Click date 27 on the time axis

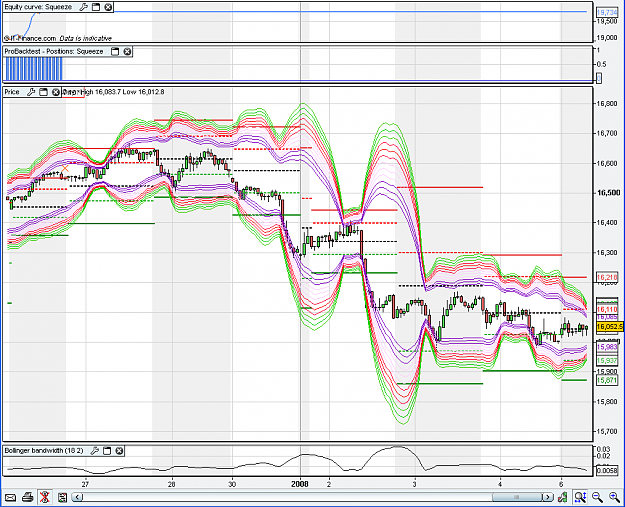click(x=85, y=484)
